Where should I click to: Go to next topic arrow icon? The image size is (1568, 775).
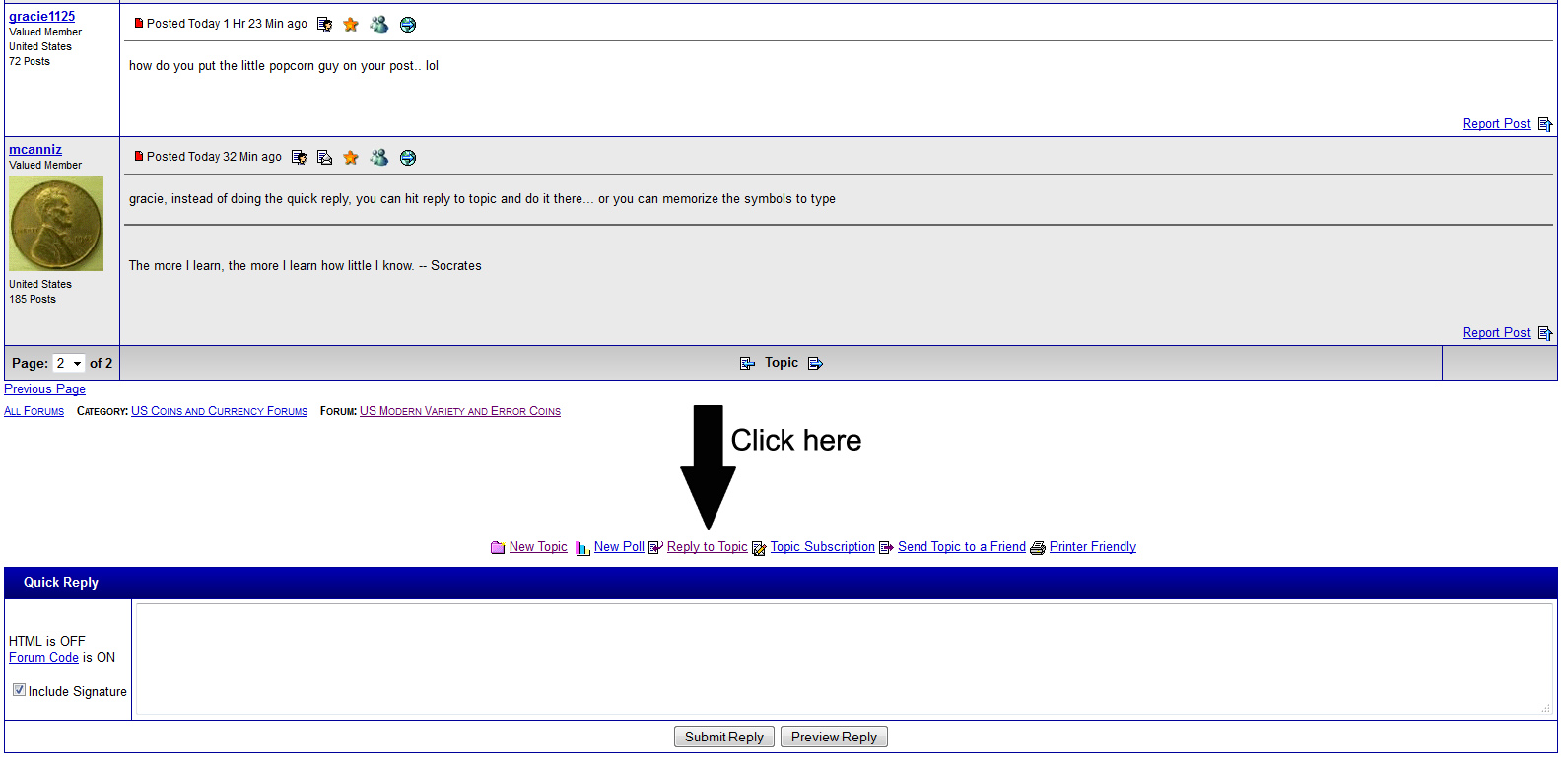click(815, 364)
